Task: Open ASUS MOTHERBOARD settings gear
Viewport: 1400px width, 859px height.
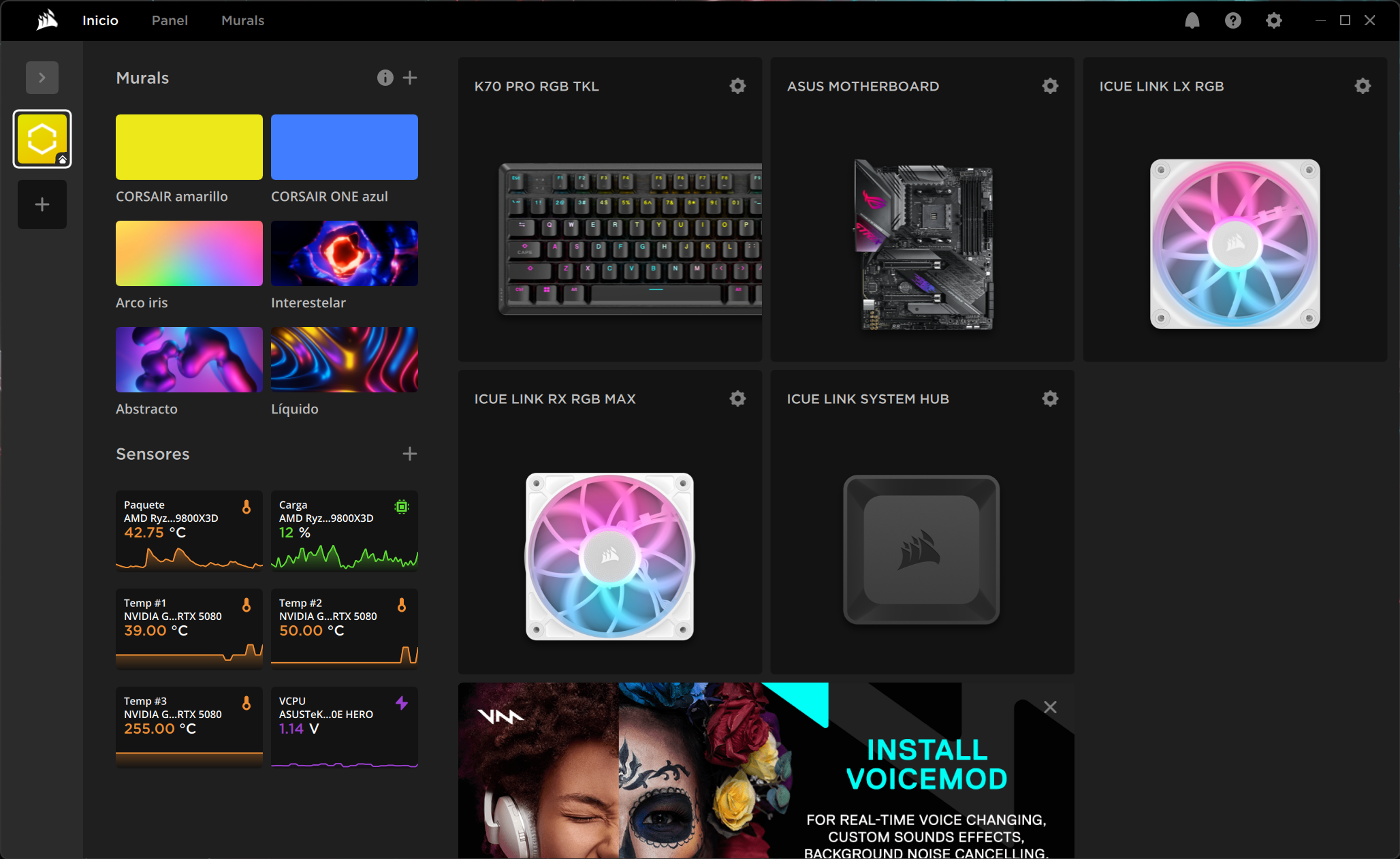Action: [x=1050, y=86]
